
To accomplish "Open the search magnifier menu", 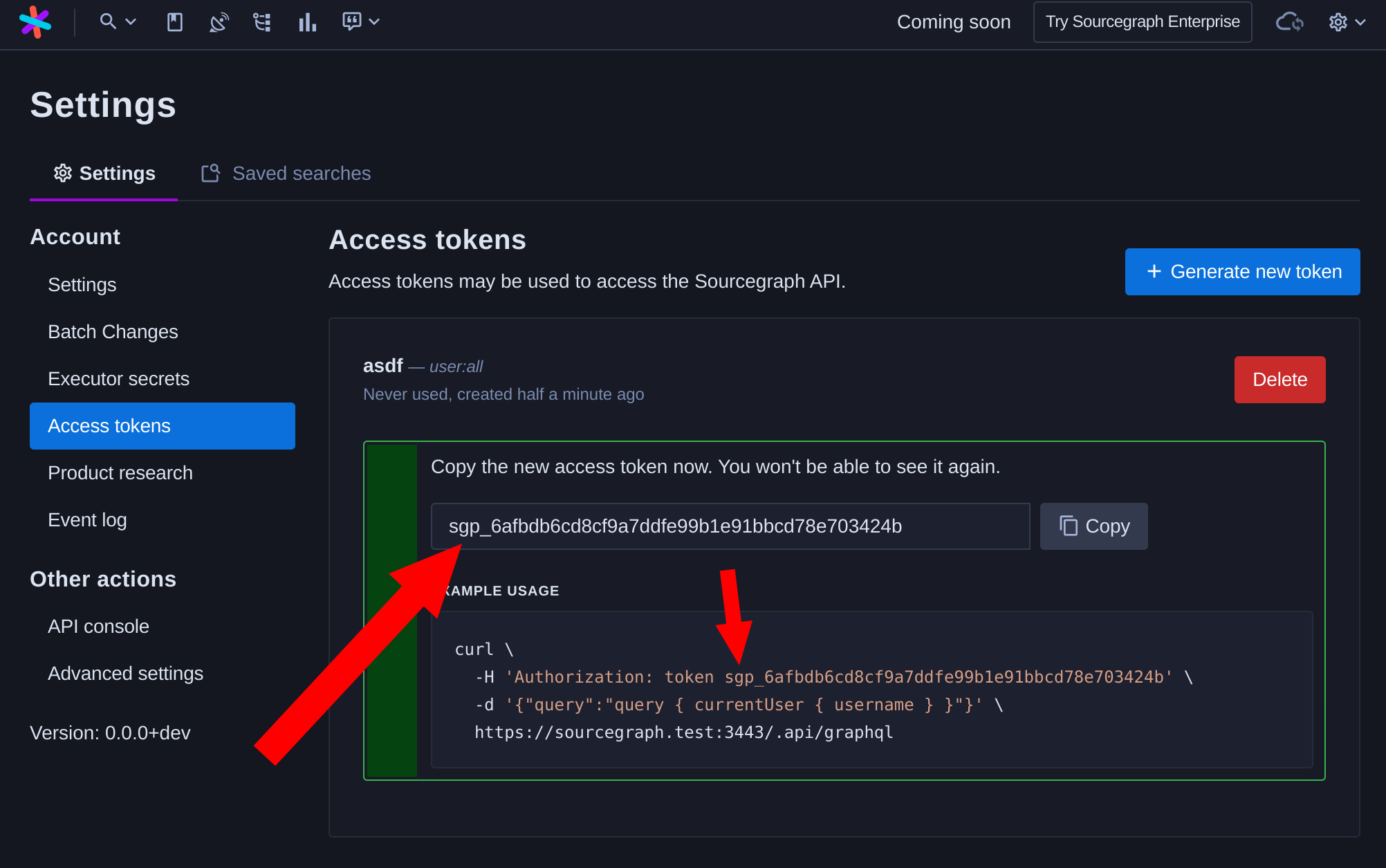I will (117, 22).
